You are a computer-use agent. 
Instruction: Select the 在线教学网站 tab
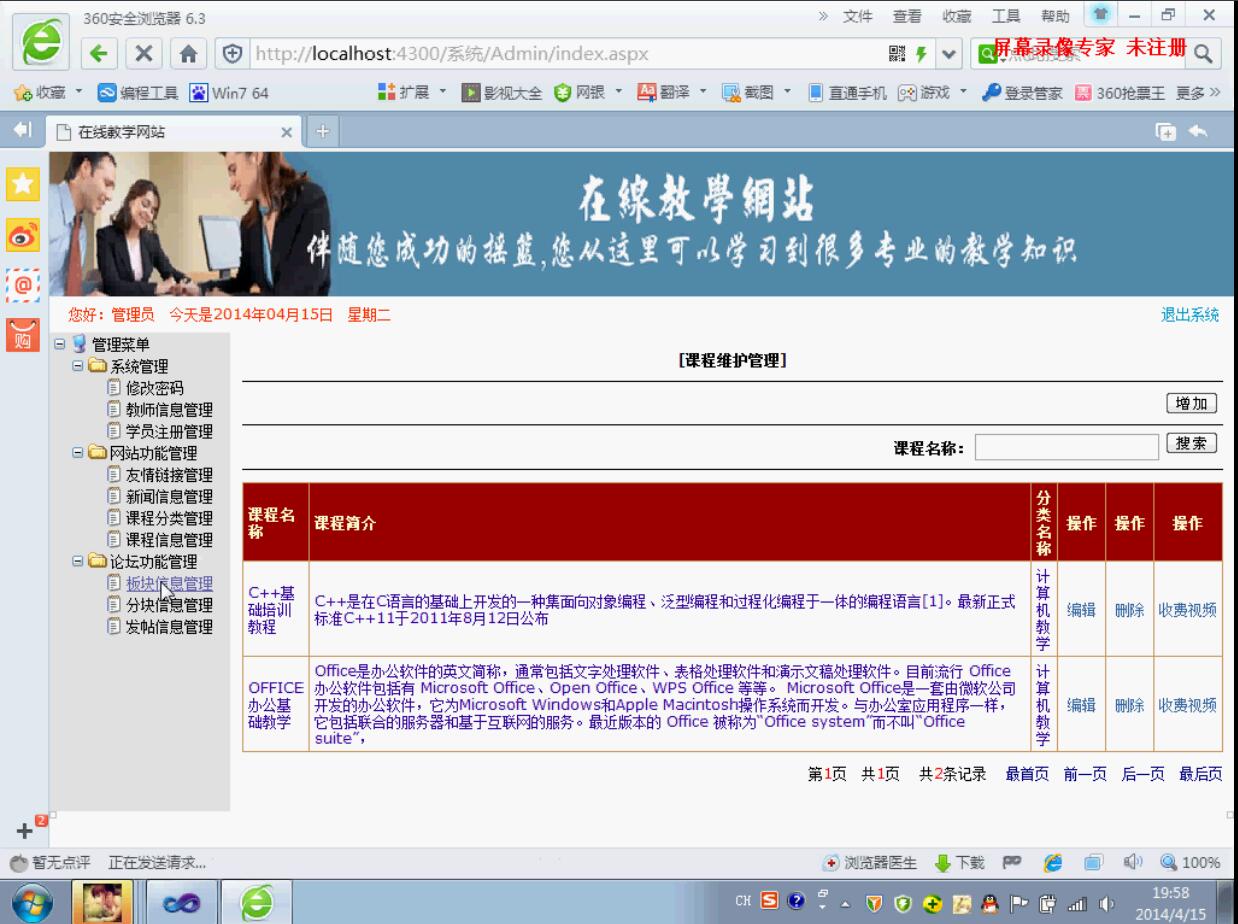[172, 131]
